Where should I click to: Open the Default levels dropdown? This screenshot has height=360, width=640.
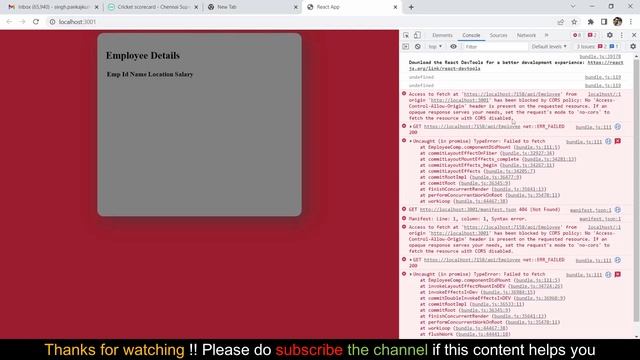pyautogui.click(x=549, y=47)
